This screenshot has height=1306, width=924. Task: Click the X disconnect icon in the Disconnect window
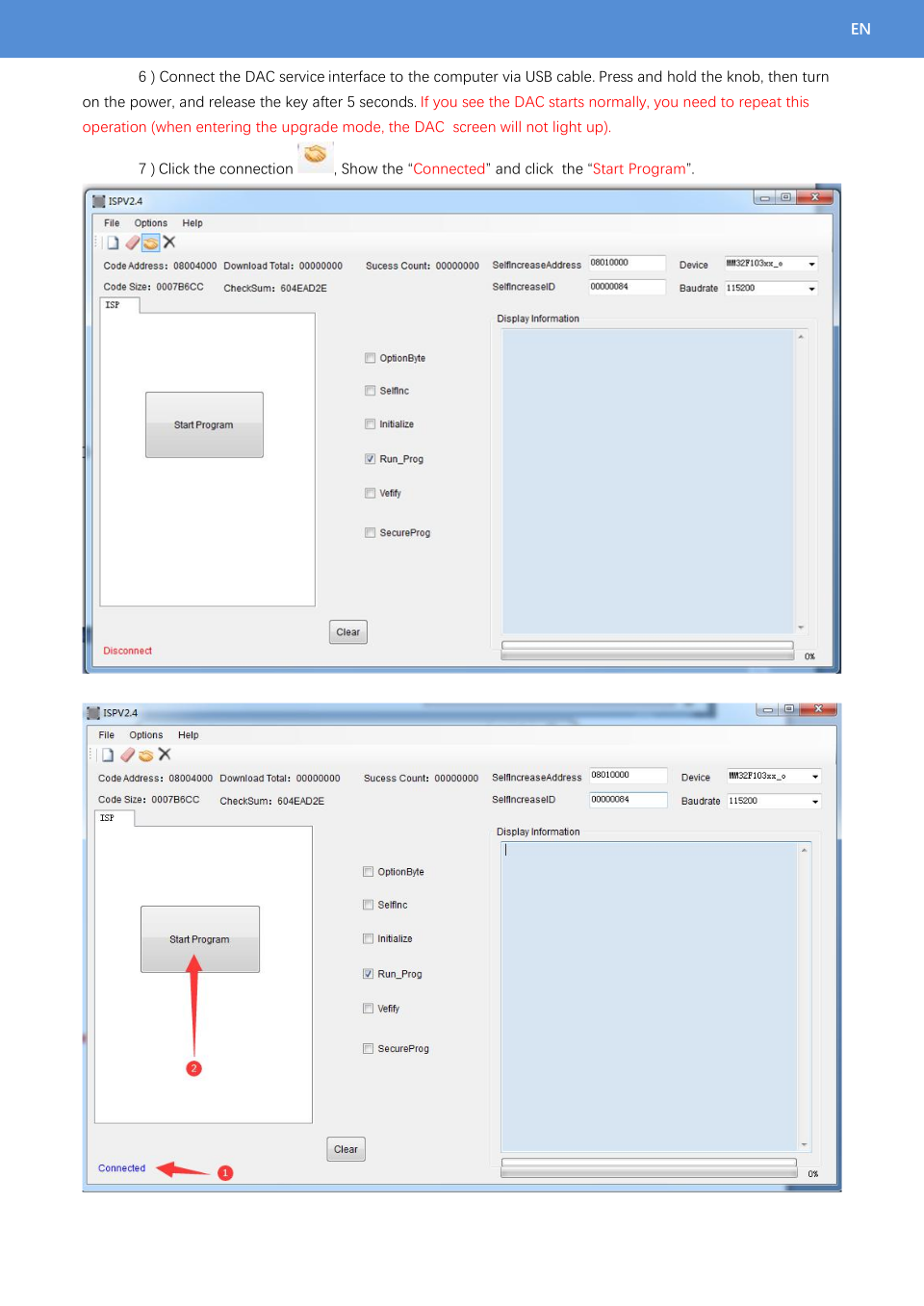[x=169, y=243]
